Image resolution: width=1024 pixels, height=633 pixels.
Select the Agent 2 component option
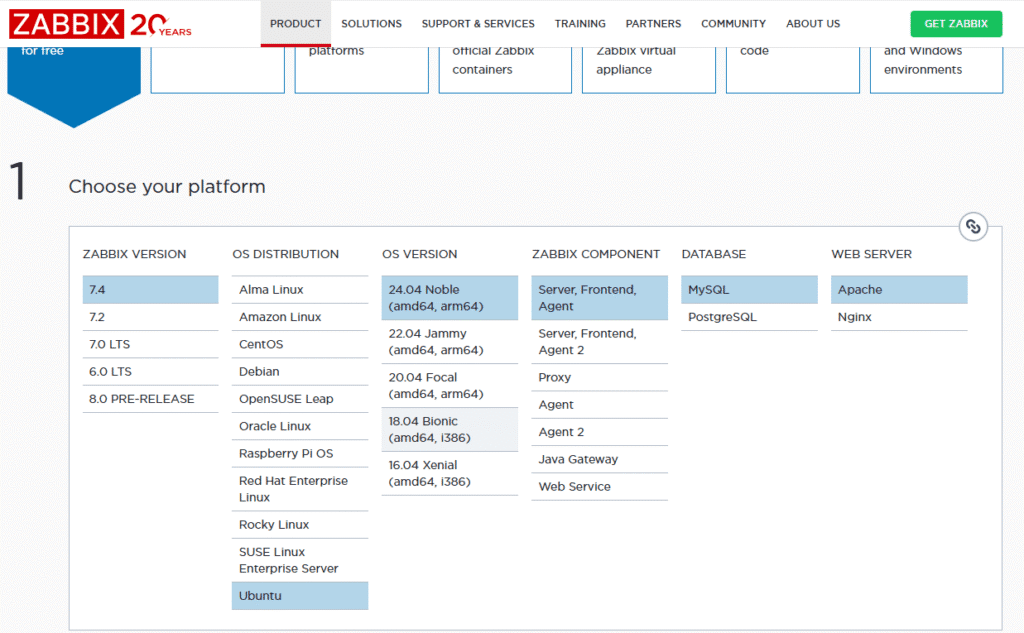600,432
